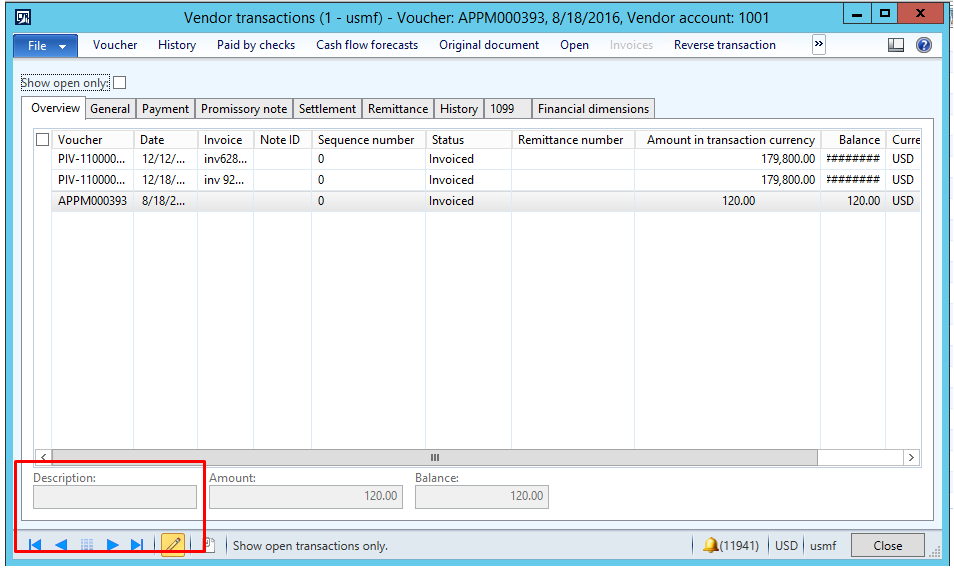Open notifications bell showing 11941
The width and height of the screenshot is (954, 572).
click(x=711, y=546)
